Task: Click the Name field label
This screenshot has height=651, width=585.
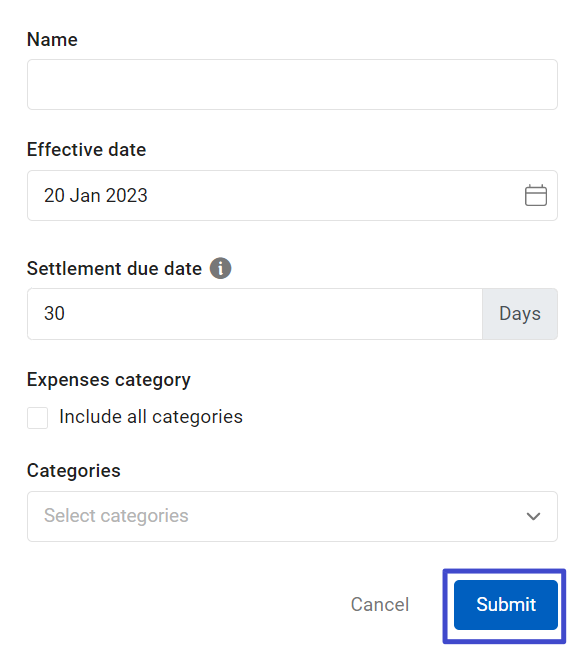Action: [x=52, y=39]
